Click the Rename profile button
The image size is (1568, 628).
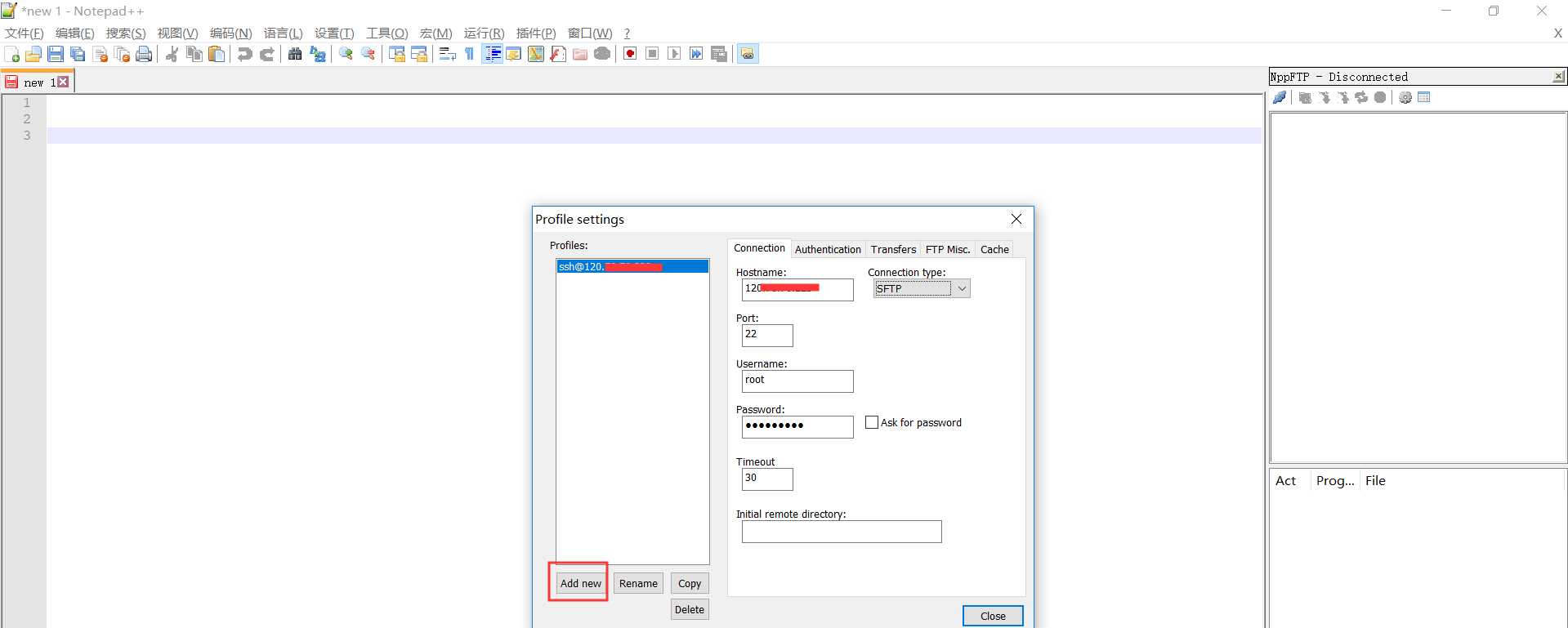(638, 583)
